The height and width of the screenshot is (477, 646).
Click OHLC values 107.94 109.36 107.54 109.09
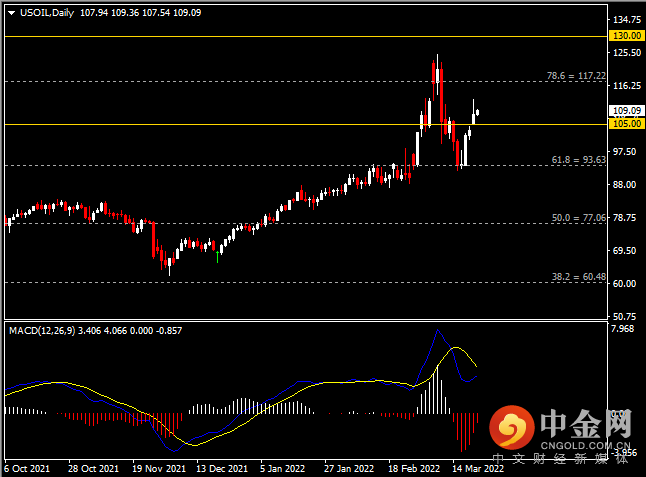click(140, 13)
